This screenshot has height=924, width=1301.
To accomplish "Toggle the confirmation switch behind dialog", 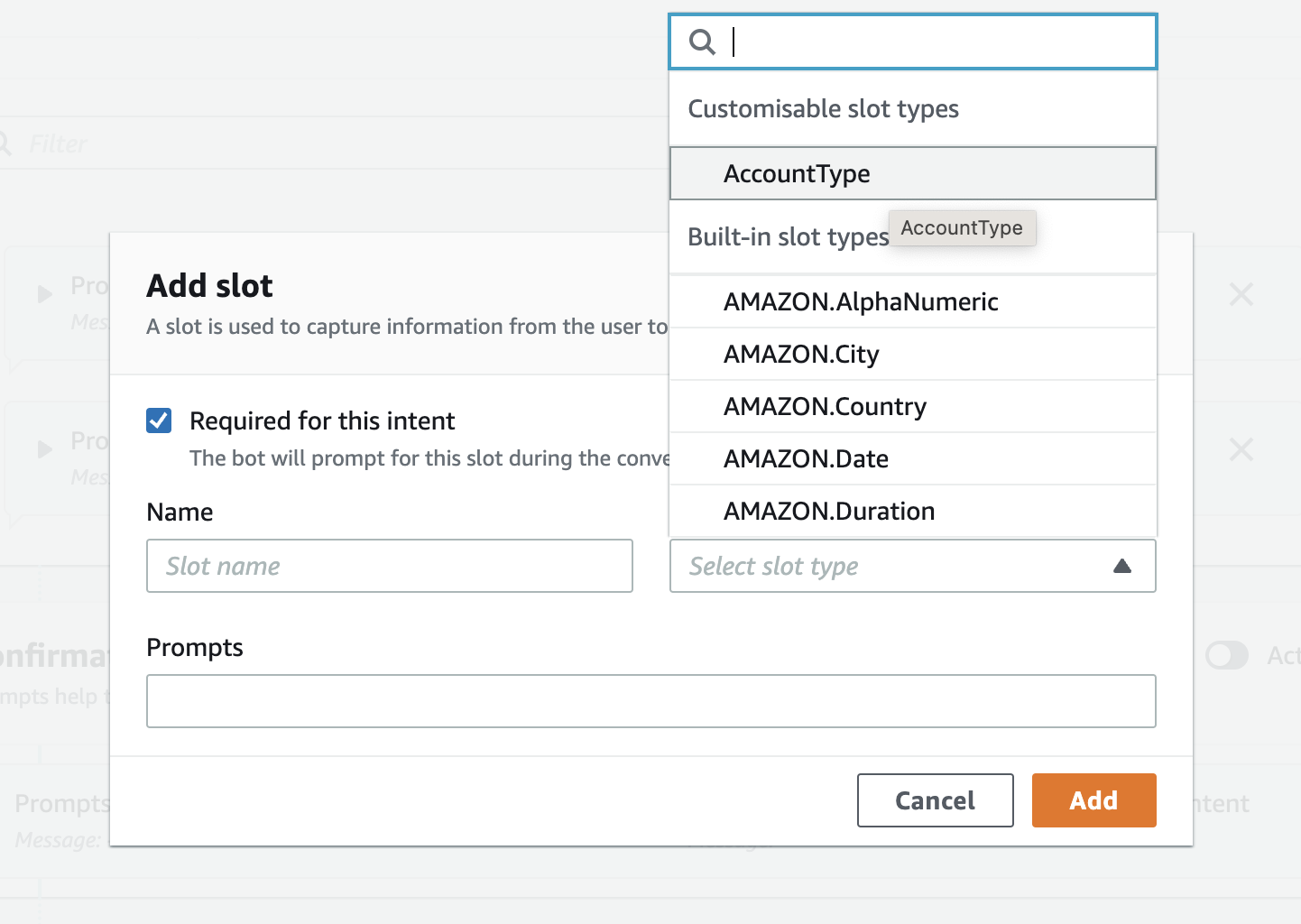I will (x=1227, y=655).
